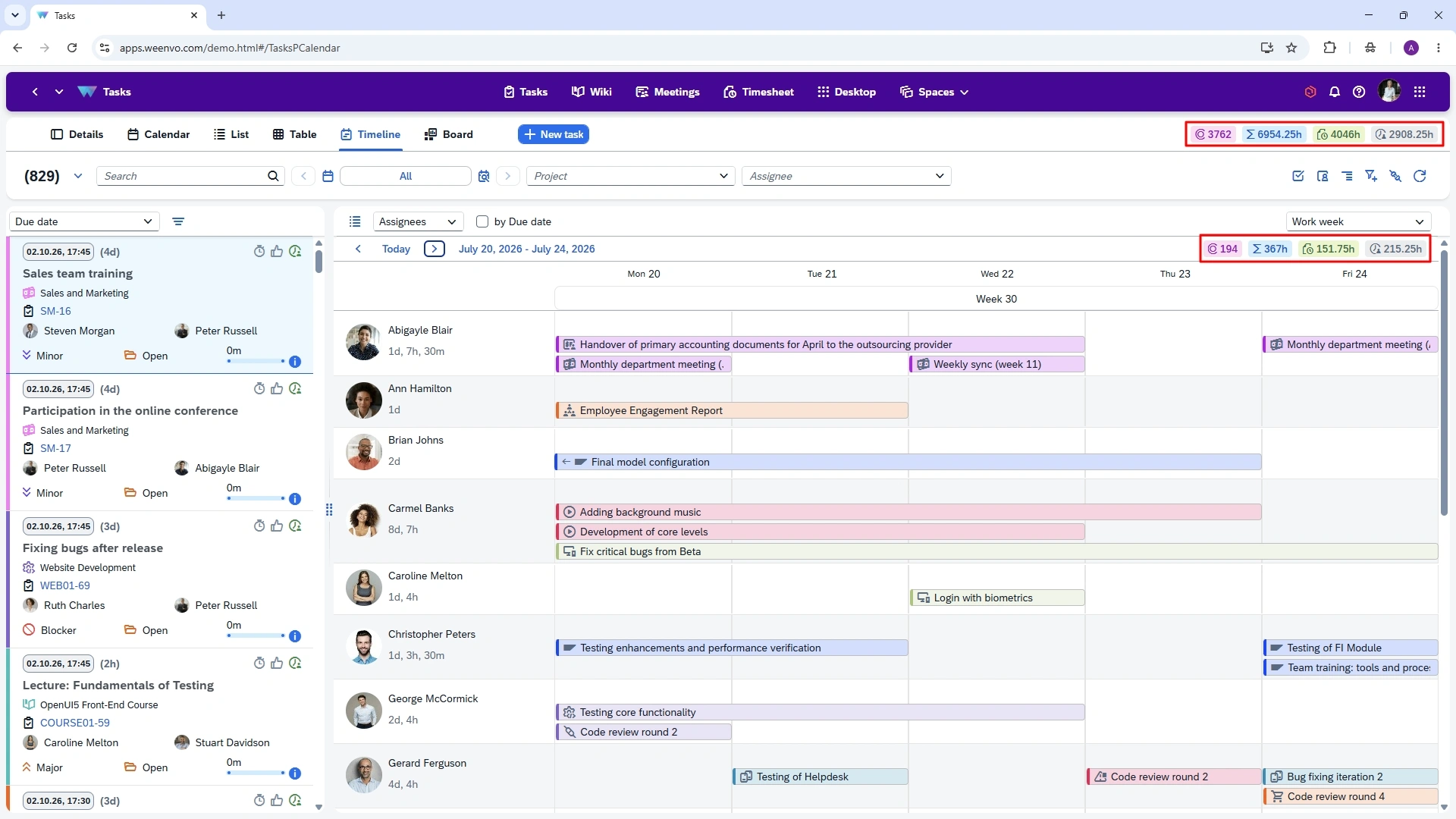1456x819 pixels.
Task: Click the back arrow in the purple header
Action: click(x=35, y=92)
